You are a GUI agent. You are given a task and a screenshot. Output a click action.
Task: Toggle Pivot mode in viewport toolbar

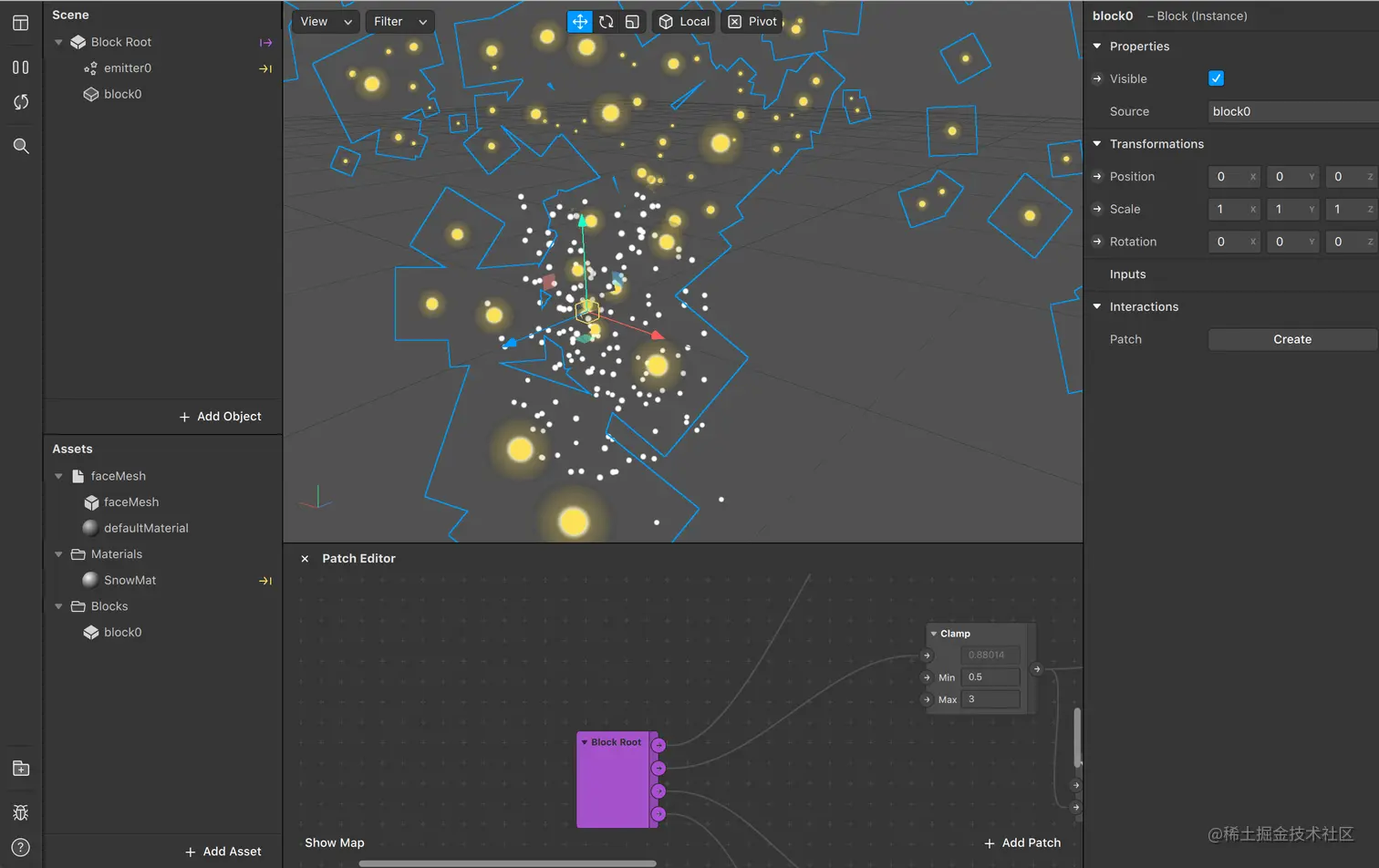[752, 22]
